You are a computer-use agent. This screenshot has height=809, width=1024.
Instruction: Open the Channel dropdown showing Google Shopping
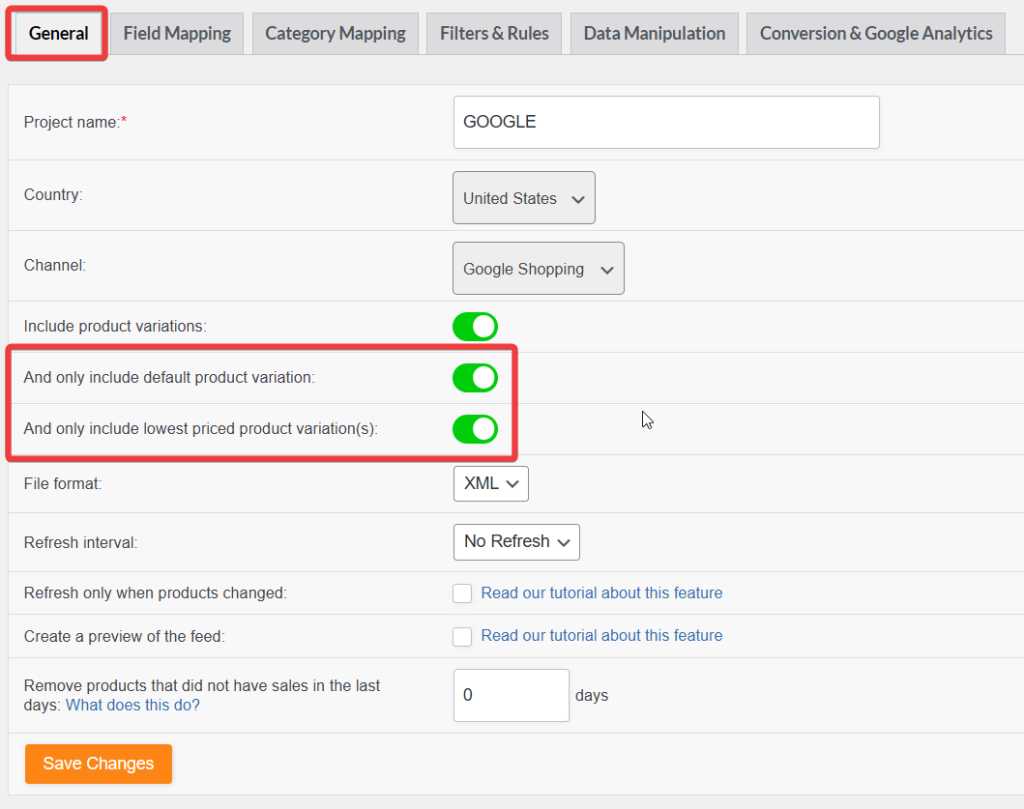(x=538, y=268)
